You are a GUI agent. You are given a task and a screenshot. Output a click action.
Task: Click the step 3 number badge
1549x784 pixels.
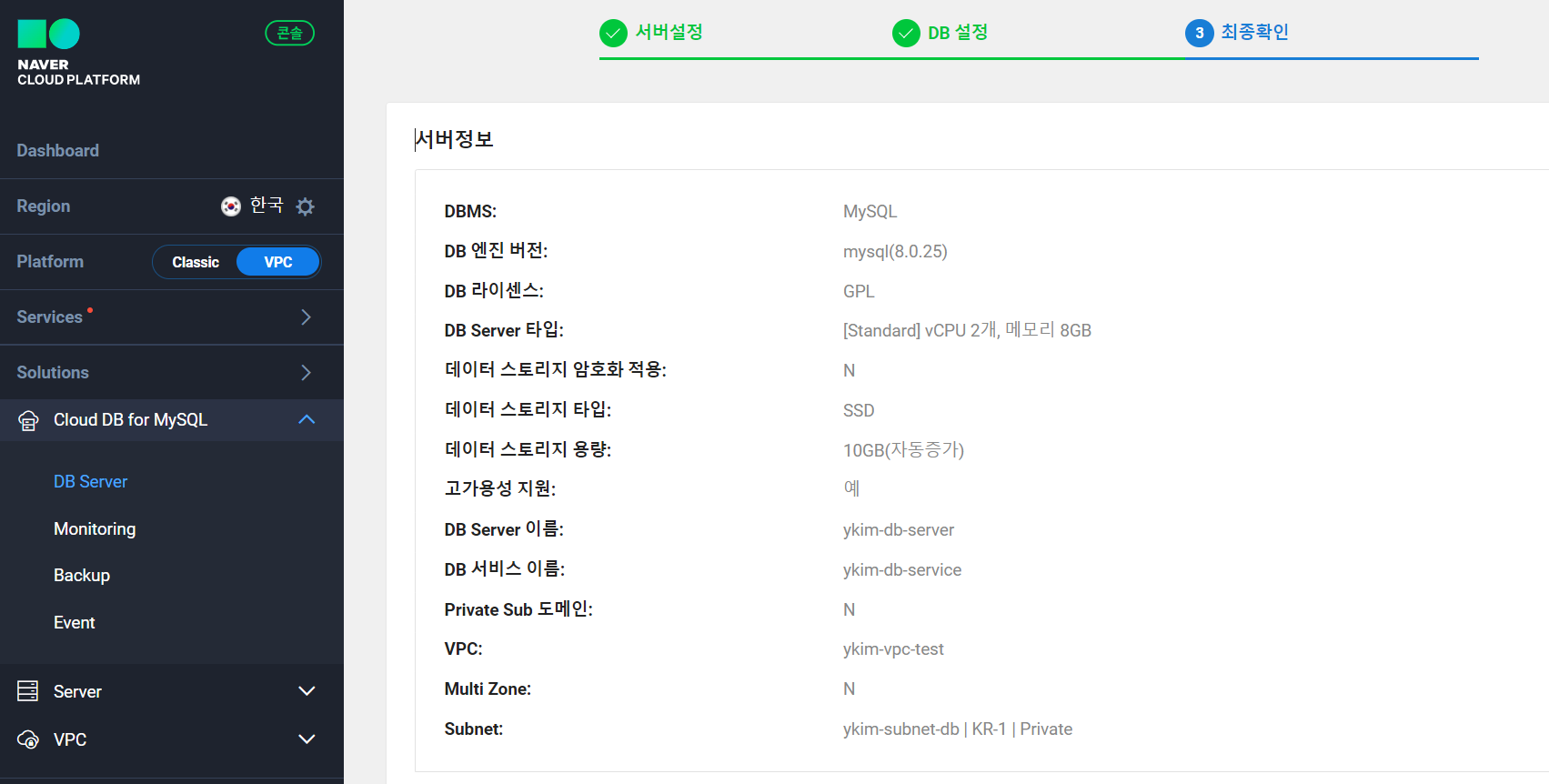[x=1199, y=34]
